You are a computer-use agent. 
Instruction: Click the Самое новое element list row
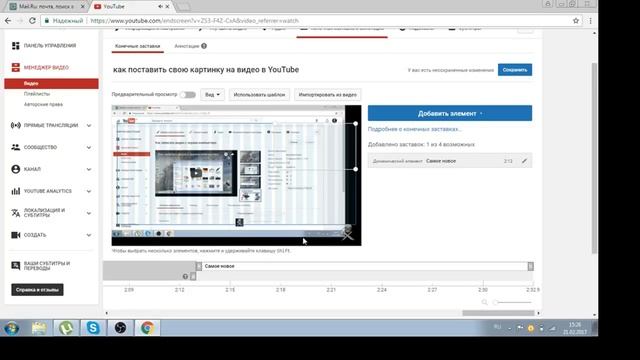click(x=450, y=161)
